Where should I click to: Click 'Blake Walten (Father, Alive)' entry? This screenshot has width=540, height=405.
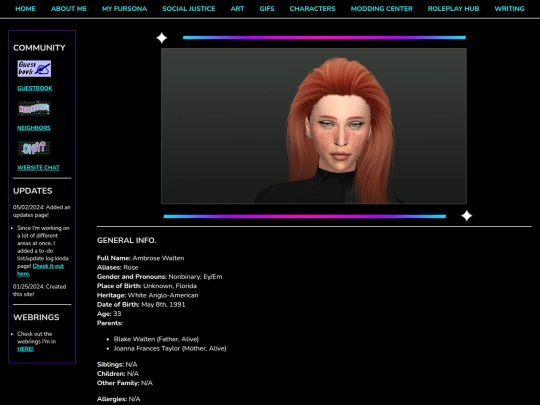tap(156, 339)
